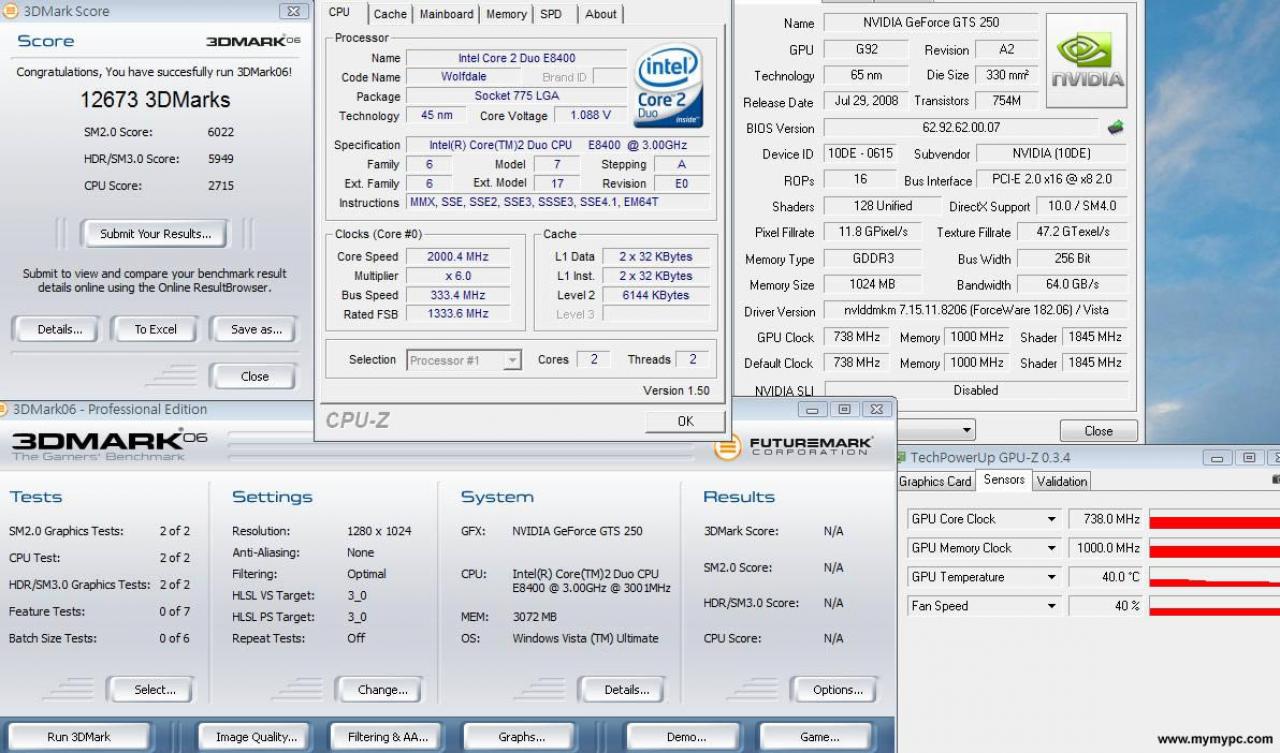Minimize the GPU-Z Sensors window
Viewport: 1280px width, 753px height.
coord(1217,457)
